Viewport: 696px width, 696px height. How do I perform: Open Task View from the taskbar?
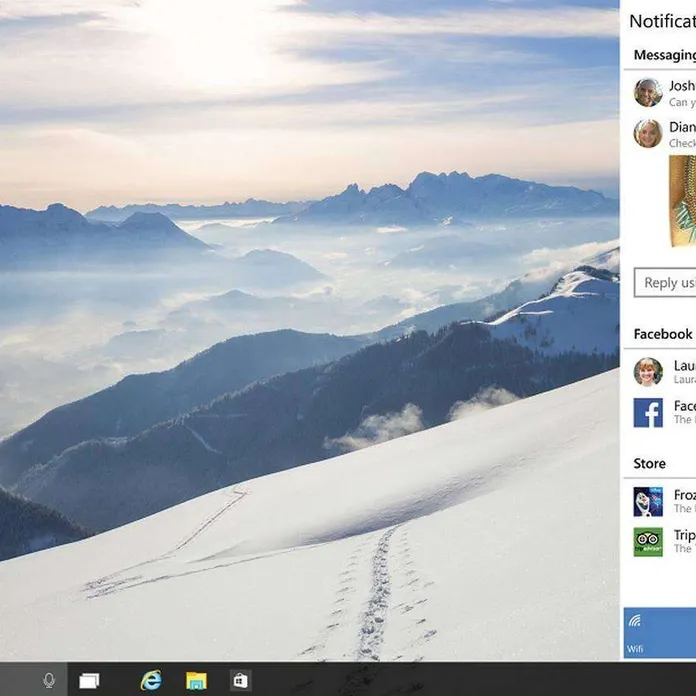point(90,680)
